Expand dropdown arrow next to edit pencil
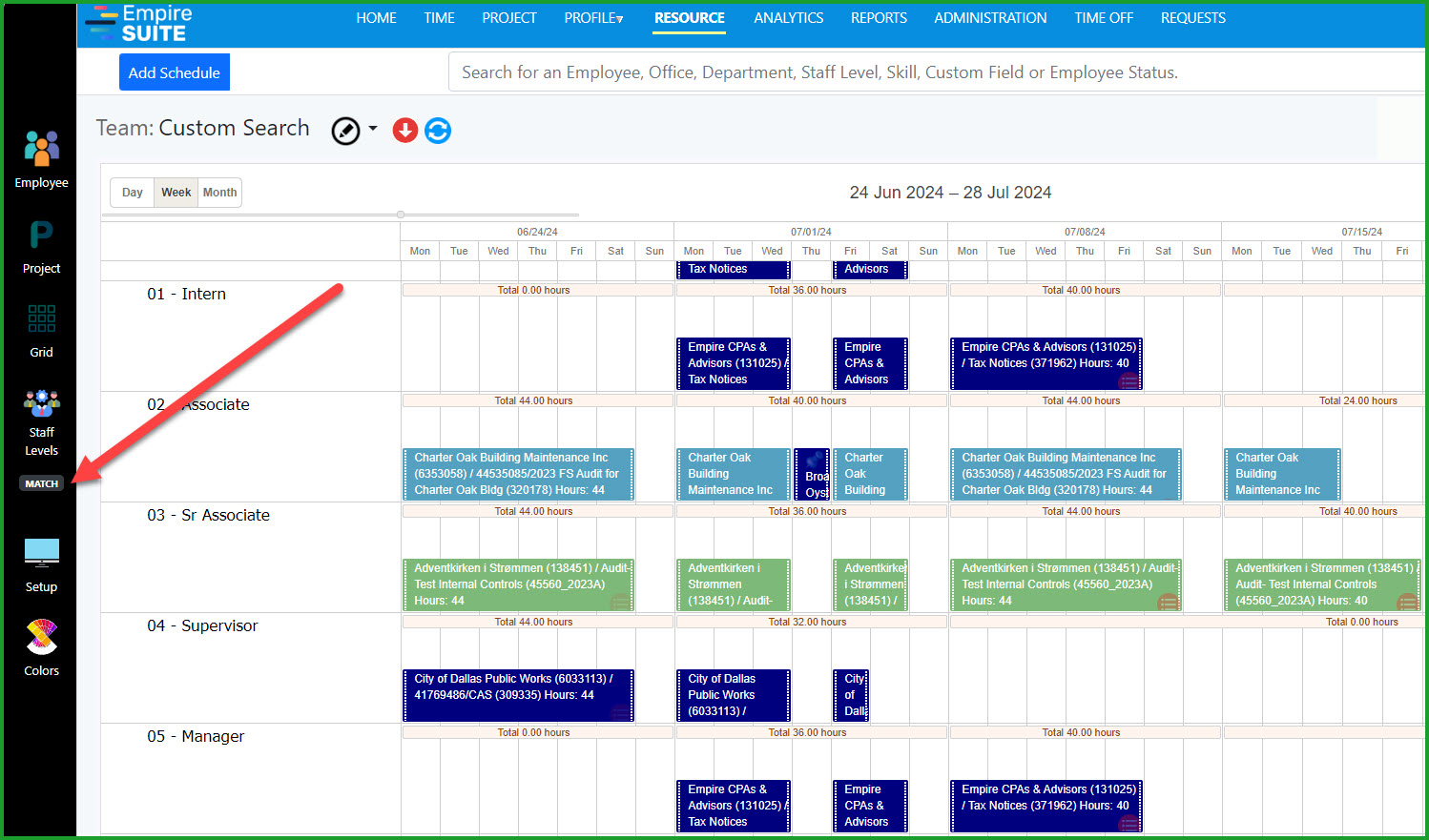The width and height of the screenshot is (1429, 840). tap(373, 129)
